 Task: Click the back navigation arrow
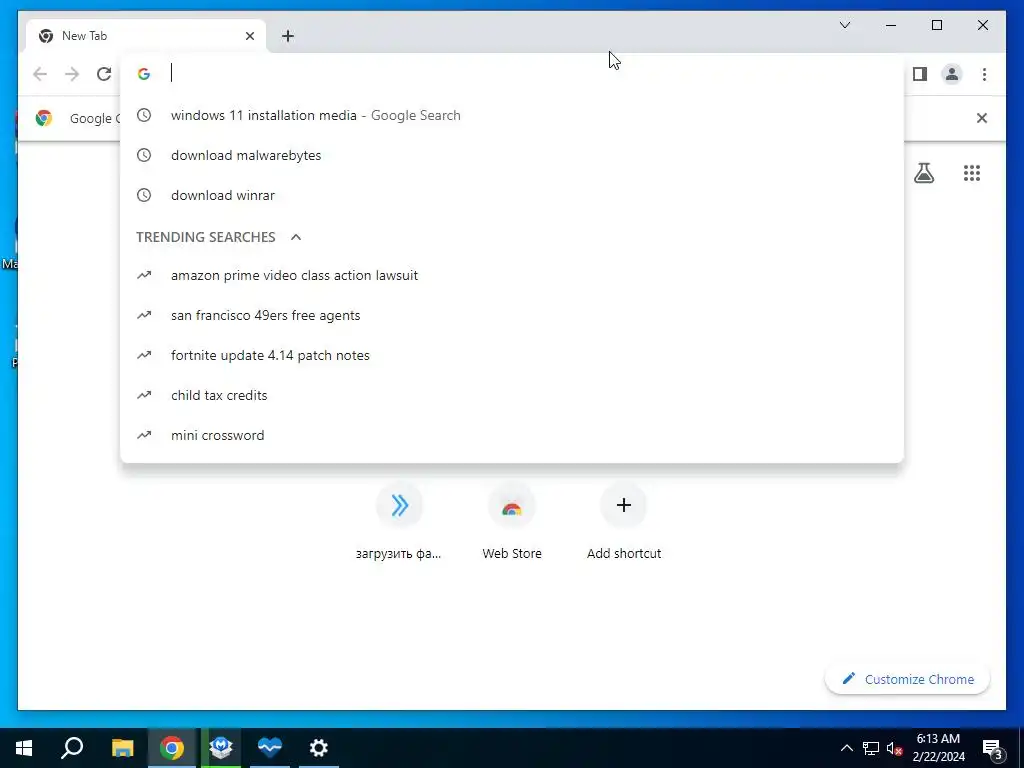40,74
